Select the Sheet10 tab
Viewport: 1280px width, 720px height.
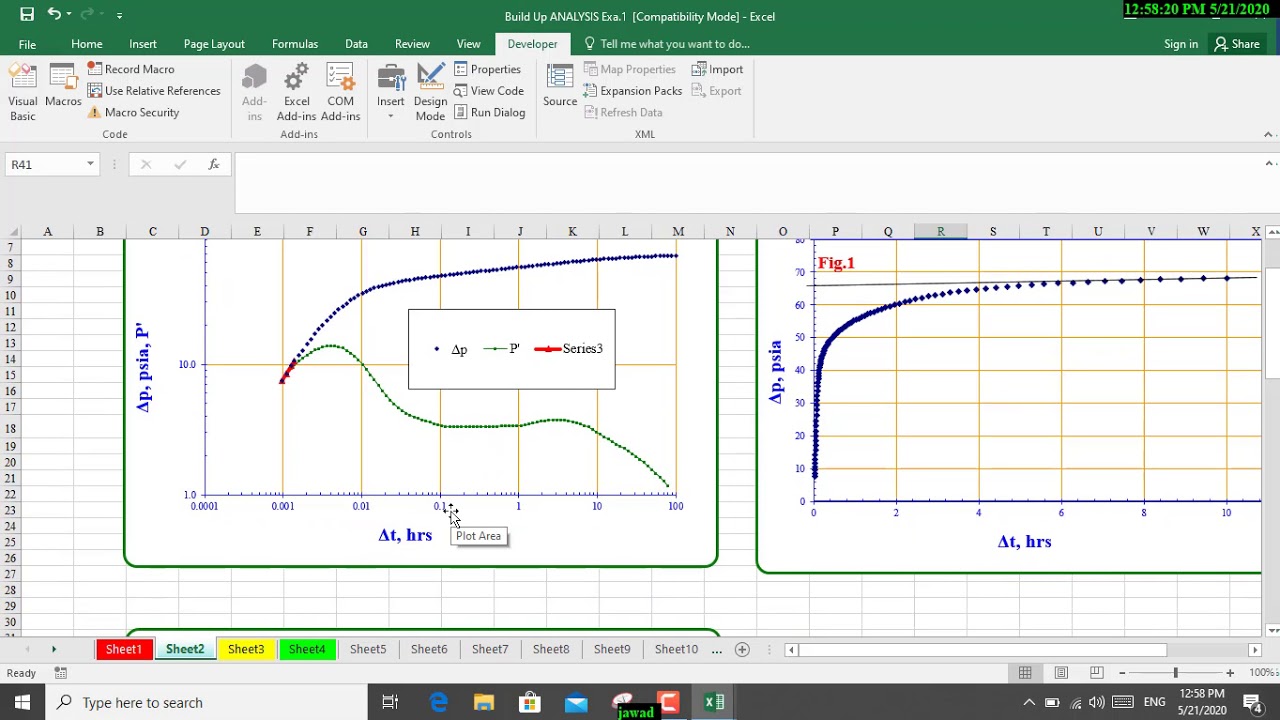(676, 650)
